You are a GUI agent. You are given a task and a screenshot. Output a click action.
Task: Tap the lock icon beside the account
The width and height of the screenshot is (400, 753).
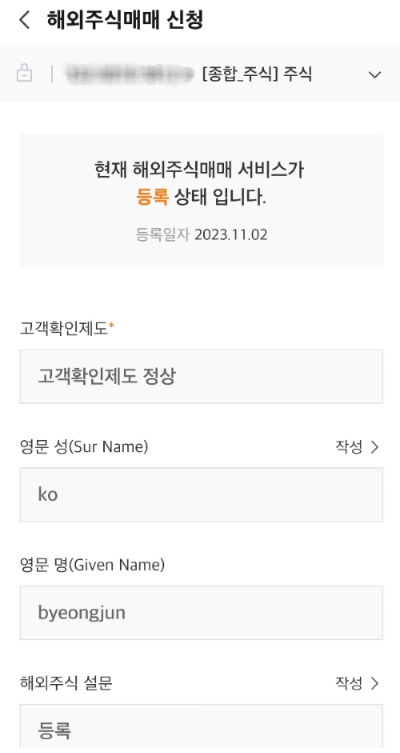[24, 74]
